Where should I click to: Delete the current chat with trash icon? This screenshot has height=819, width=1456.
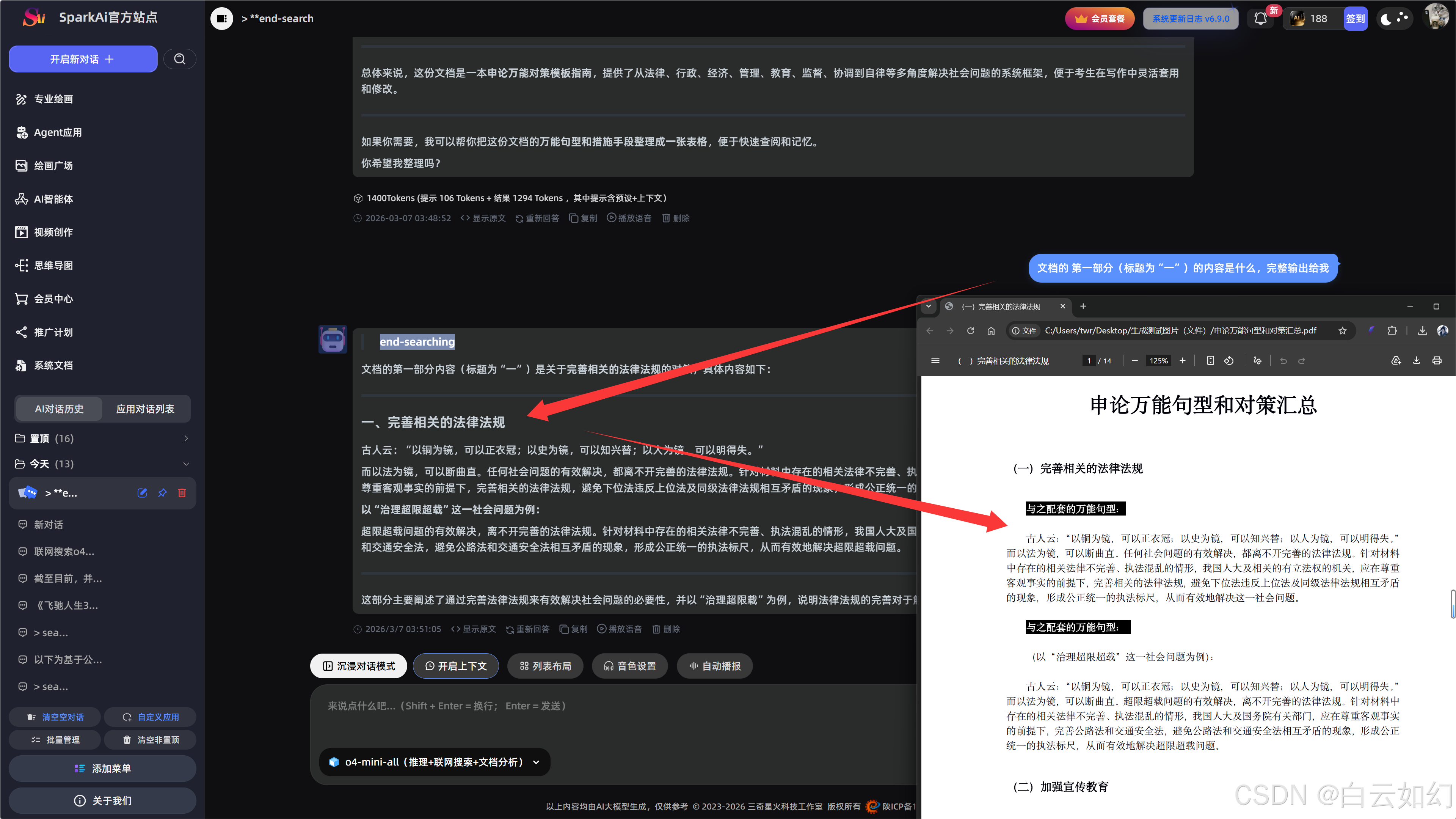coord(182,493)
